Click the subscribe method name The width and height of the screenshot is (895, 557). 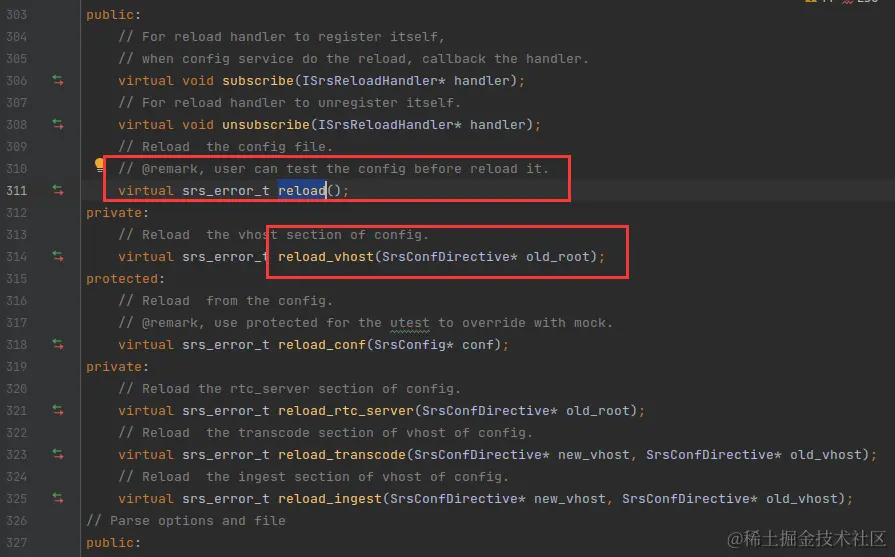[x=258, y=80]
